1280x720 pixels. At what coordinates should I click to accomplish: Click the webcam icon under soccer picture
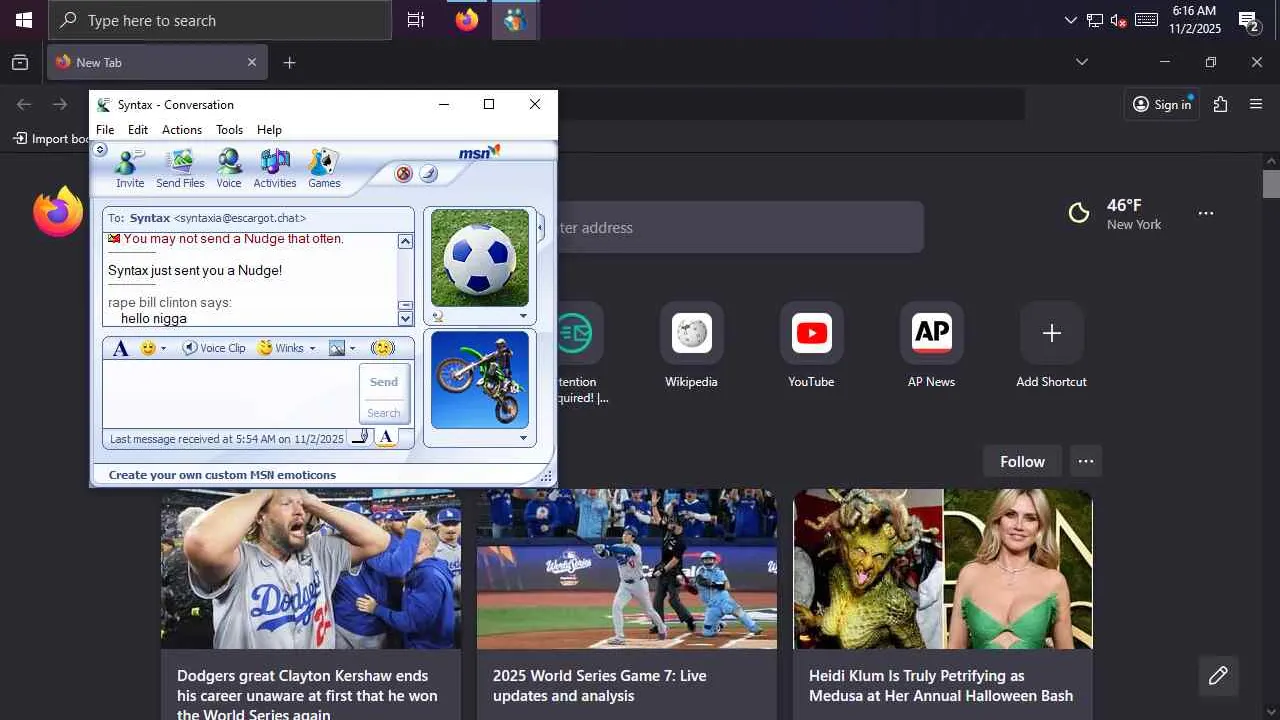437,316
